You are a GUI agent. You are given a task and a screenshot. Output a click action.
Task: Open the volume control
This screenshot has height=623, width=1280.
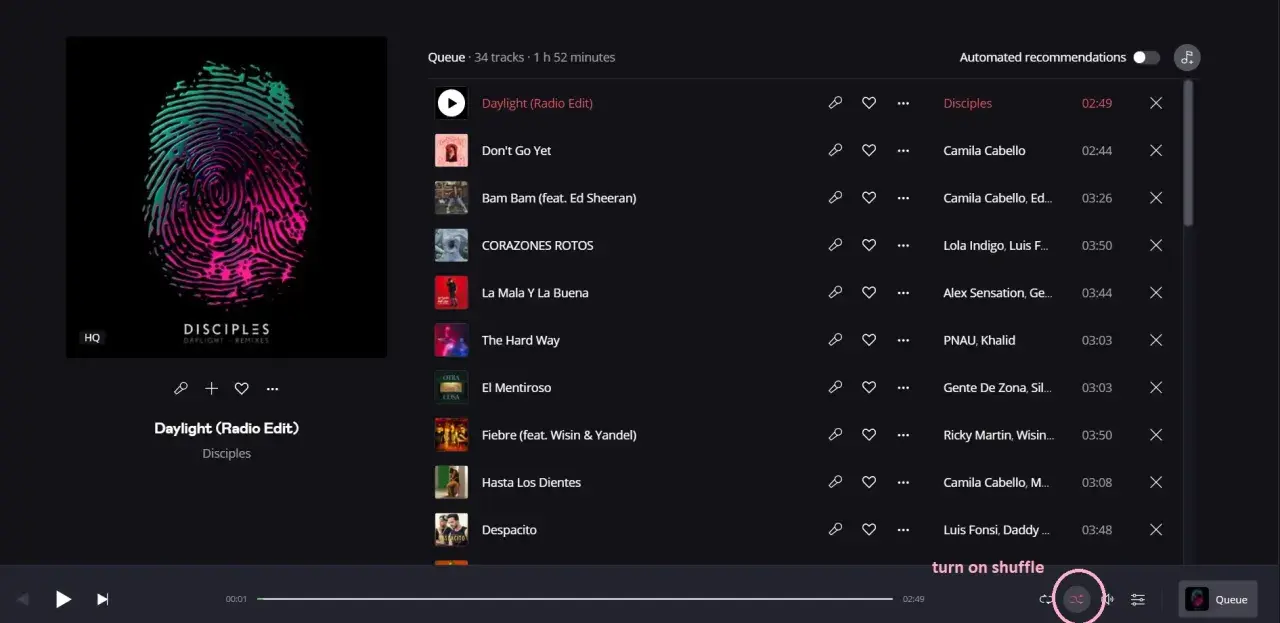coord(1107,599)
